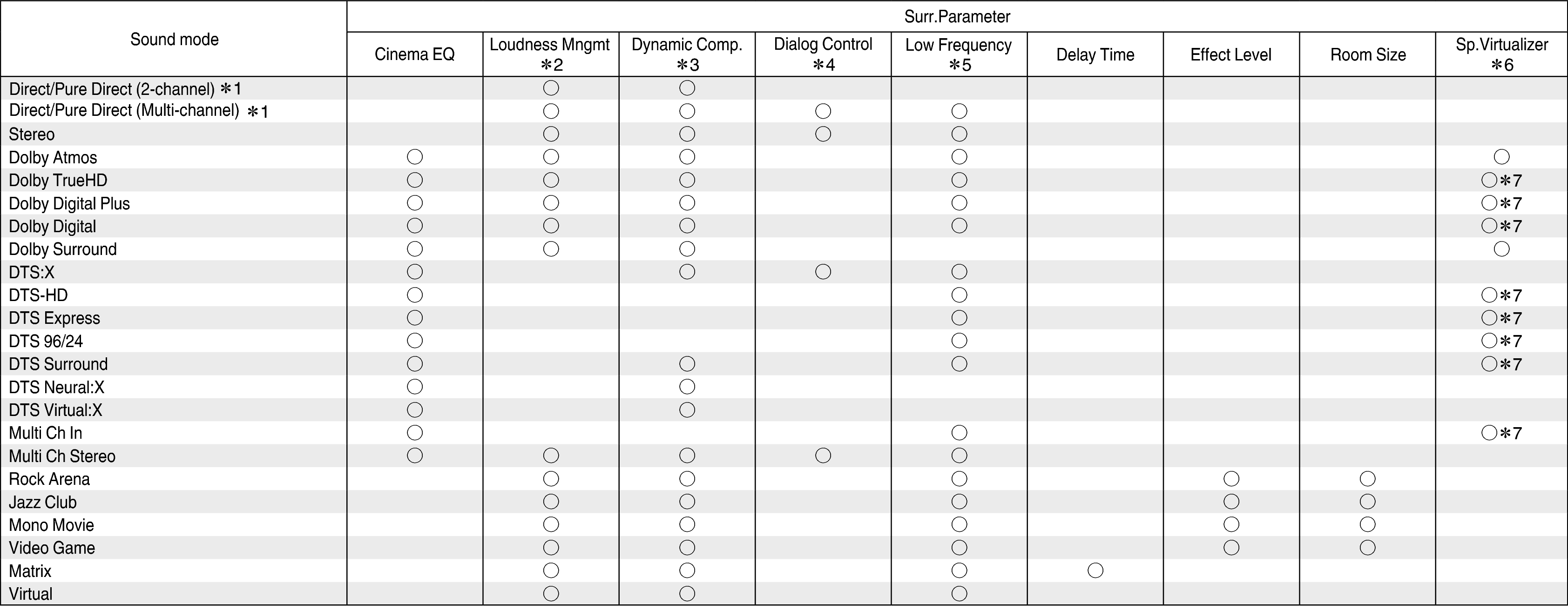Image resolution: width=1568 pixels, height=610 pixels.
Task: Click the Low Frequency circle for Virtual
Action: coord(960,594)
